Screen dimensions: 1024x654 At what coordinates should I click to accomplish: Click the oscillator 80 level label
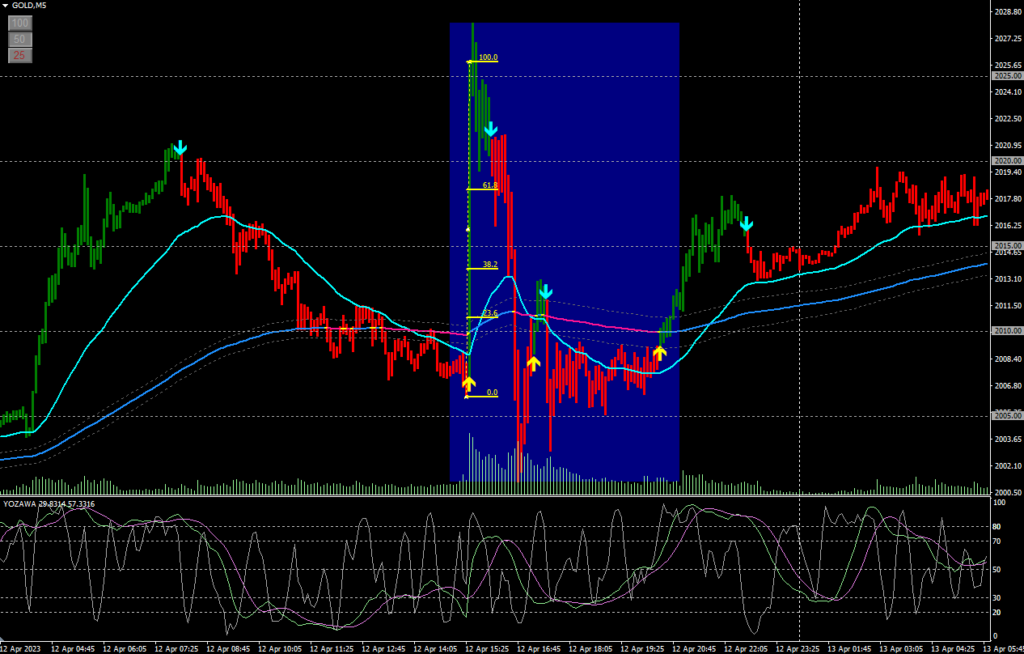tap(997, 527)
